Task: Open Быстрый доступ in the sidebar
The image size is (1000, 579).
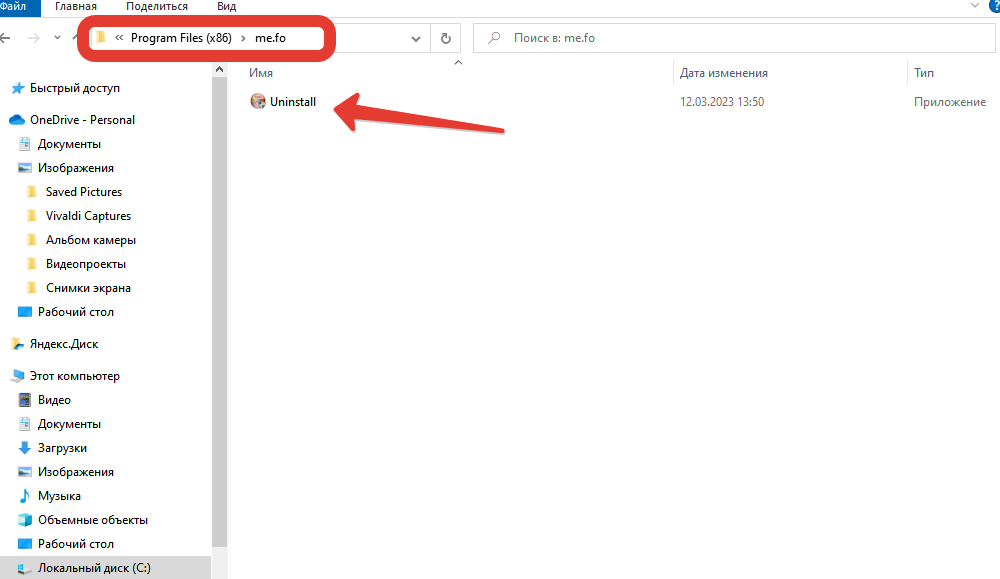Action: (75, 88)
